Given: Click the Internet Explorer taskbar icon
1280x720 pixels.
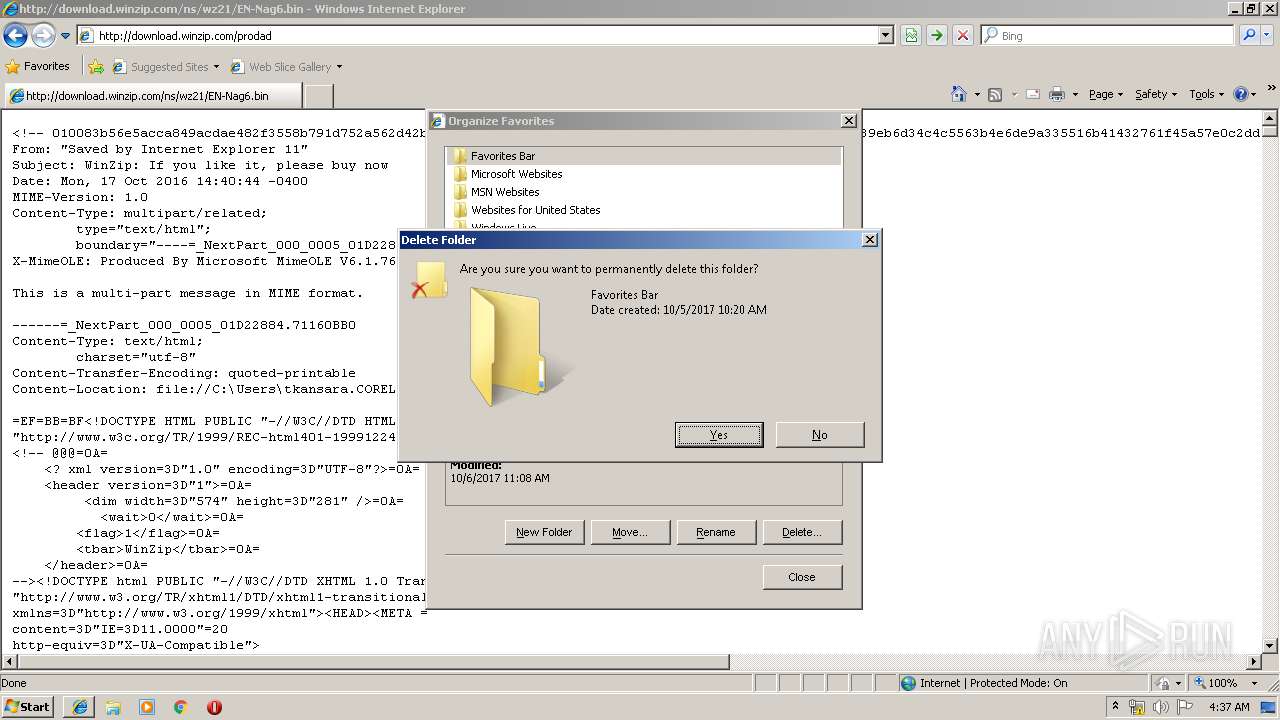Looking at the screenshot, I should click(80, 707).
